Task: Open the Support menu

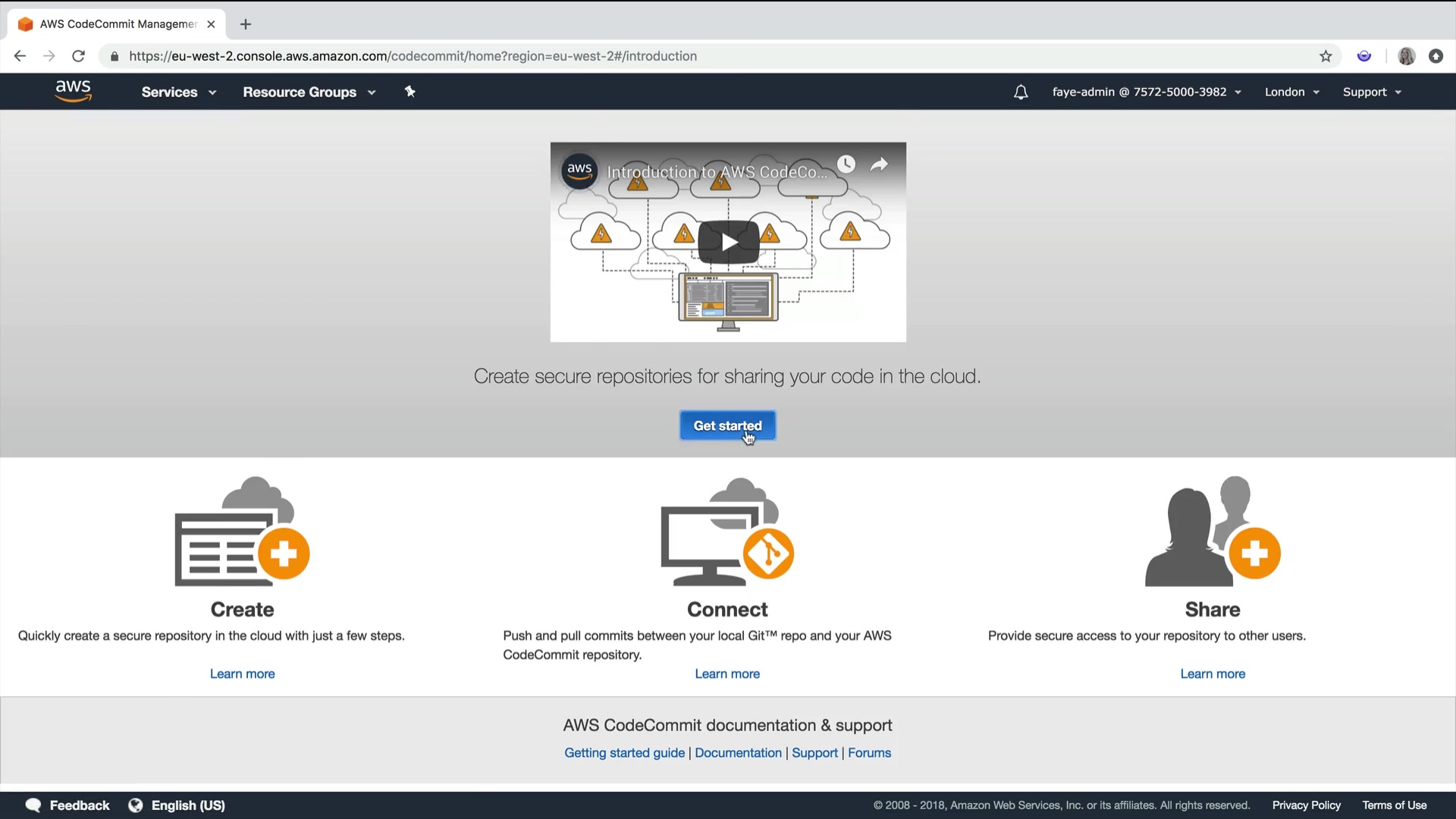Action: (x=1371, y=92)
